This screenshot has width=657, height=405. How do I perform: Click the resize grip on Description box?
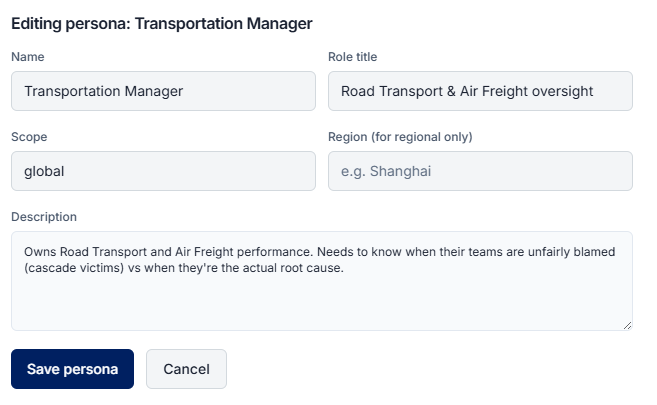point(627,325)
